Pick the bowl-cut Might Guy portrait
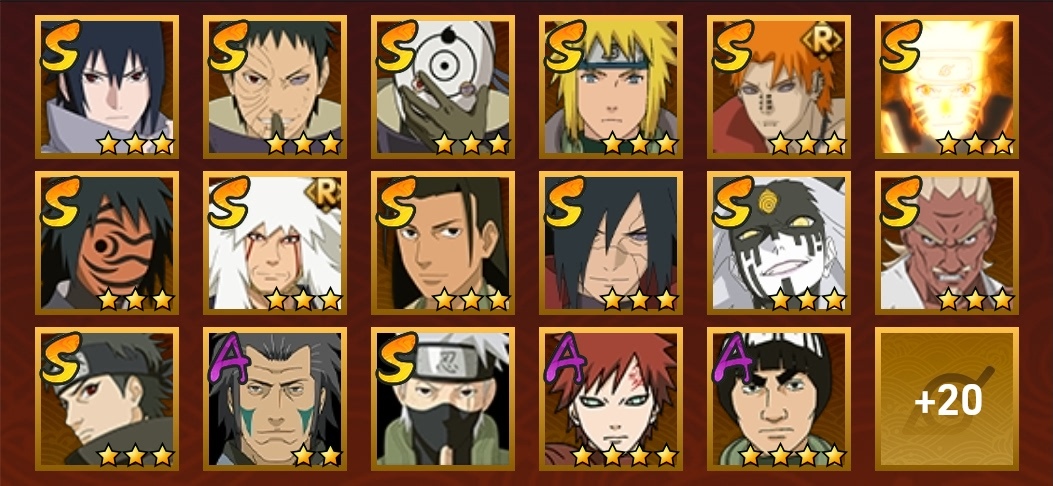The height and width of the screenshot is (486, 1053). click(778, 399)
